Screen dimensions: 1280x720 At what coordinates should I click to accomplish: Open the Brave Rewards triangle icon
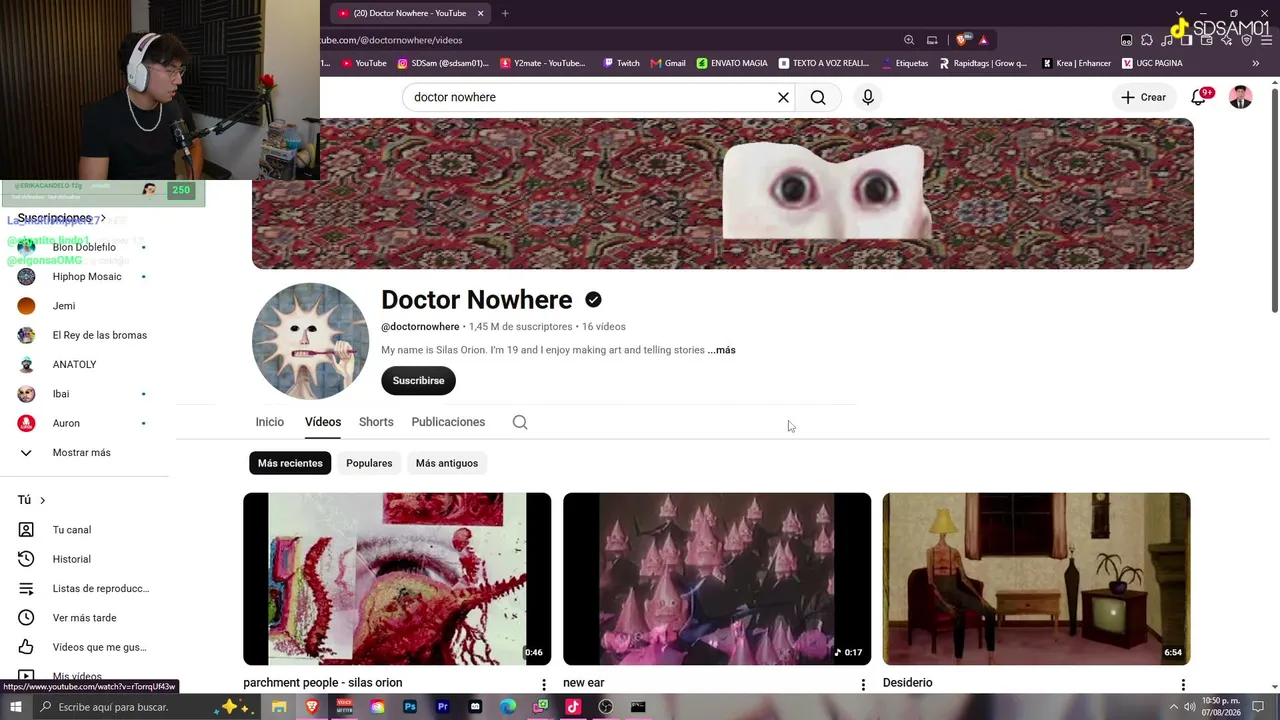click(x=984, y=40)
